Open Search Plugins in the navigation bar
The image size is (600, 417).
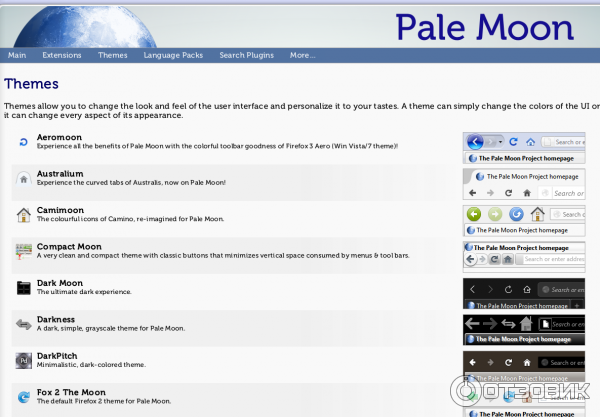[247, 55]
